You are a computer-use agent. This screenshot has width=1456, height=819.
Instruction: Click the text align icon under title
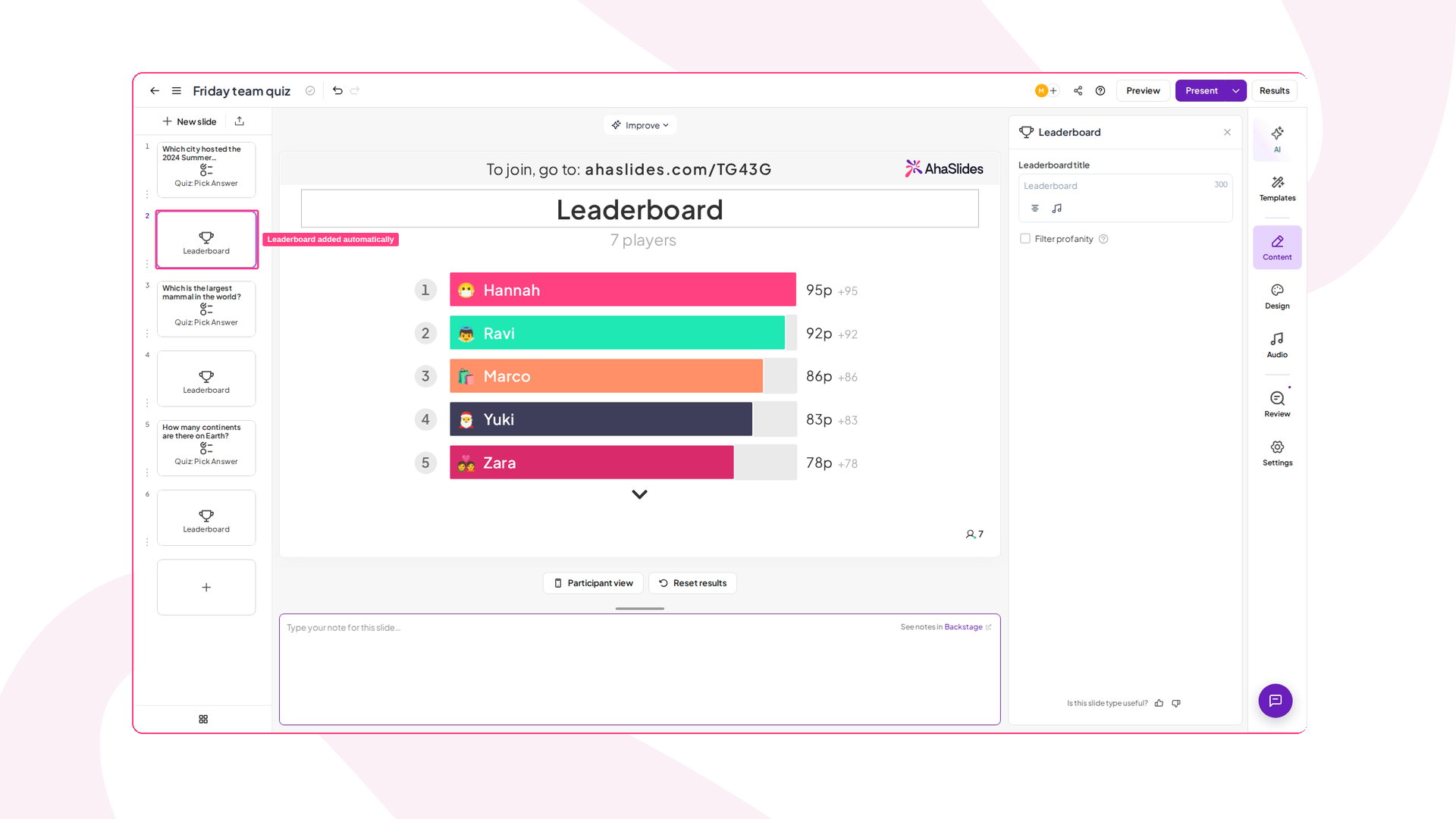(x=1035, y=209)
